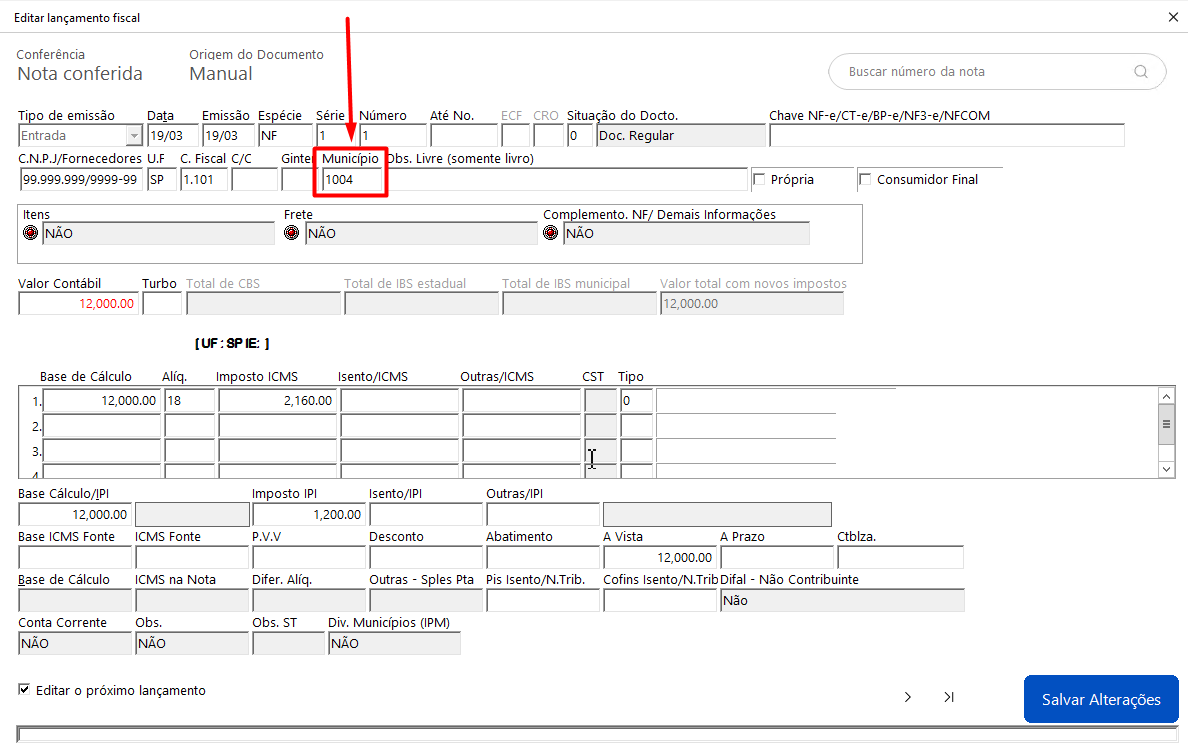Click the A Vista 12,000.00 field
The height and width of the screenshot is (748, 1188).
click(660, 558)
